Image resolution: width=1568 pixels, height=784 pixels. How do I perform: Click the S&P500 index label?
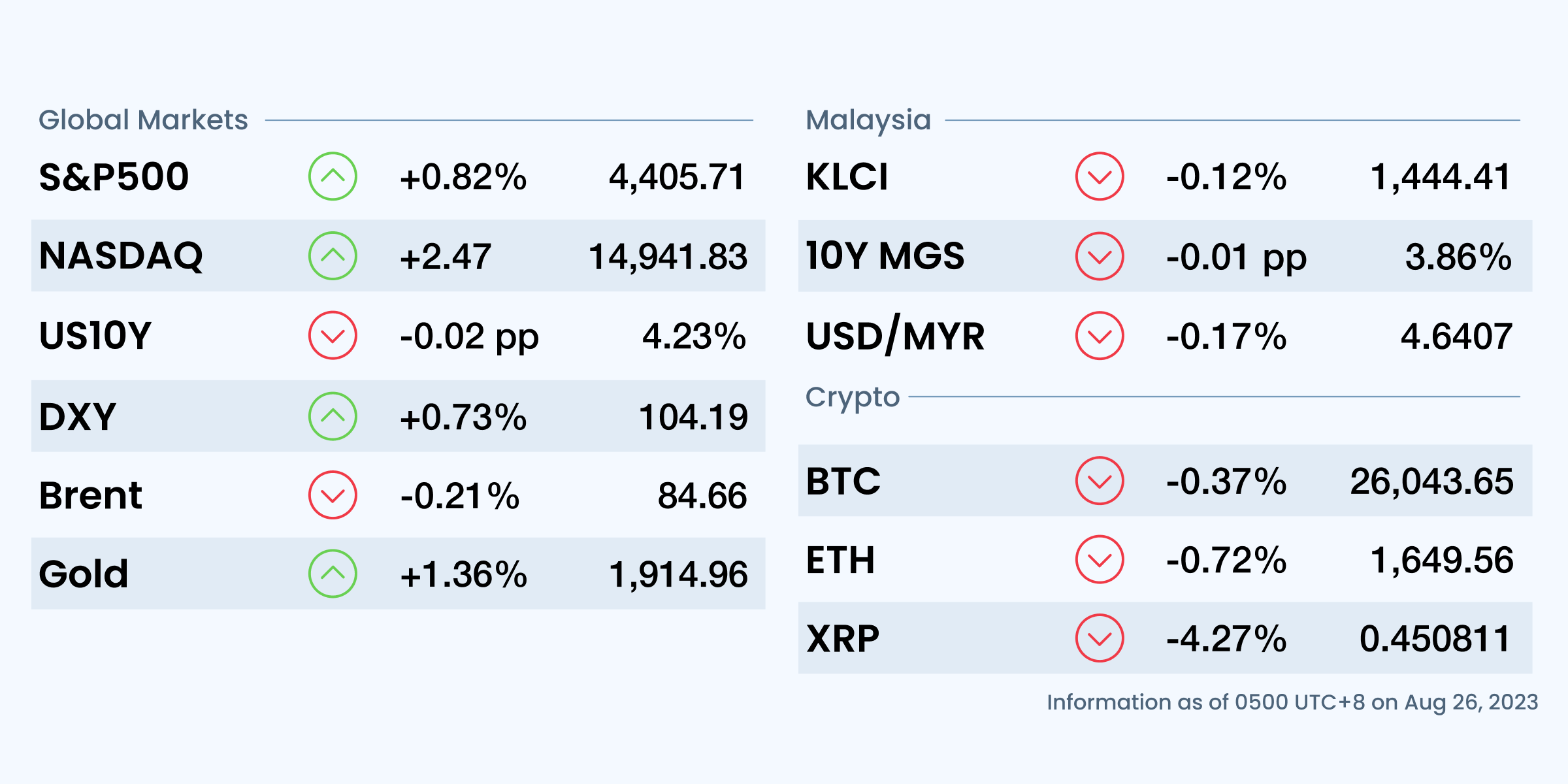coord(114,177)
